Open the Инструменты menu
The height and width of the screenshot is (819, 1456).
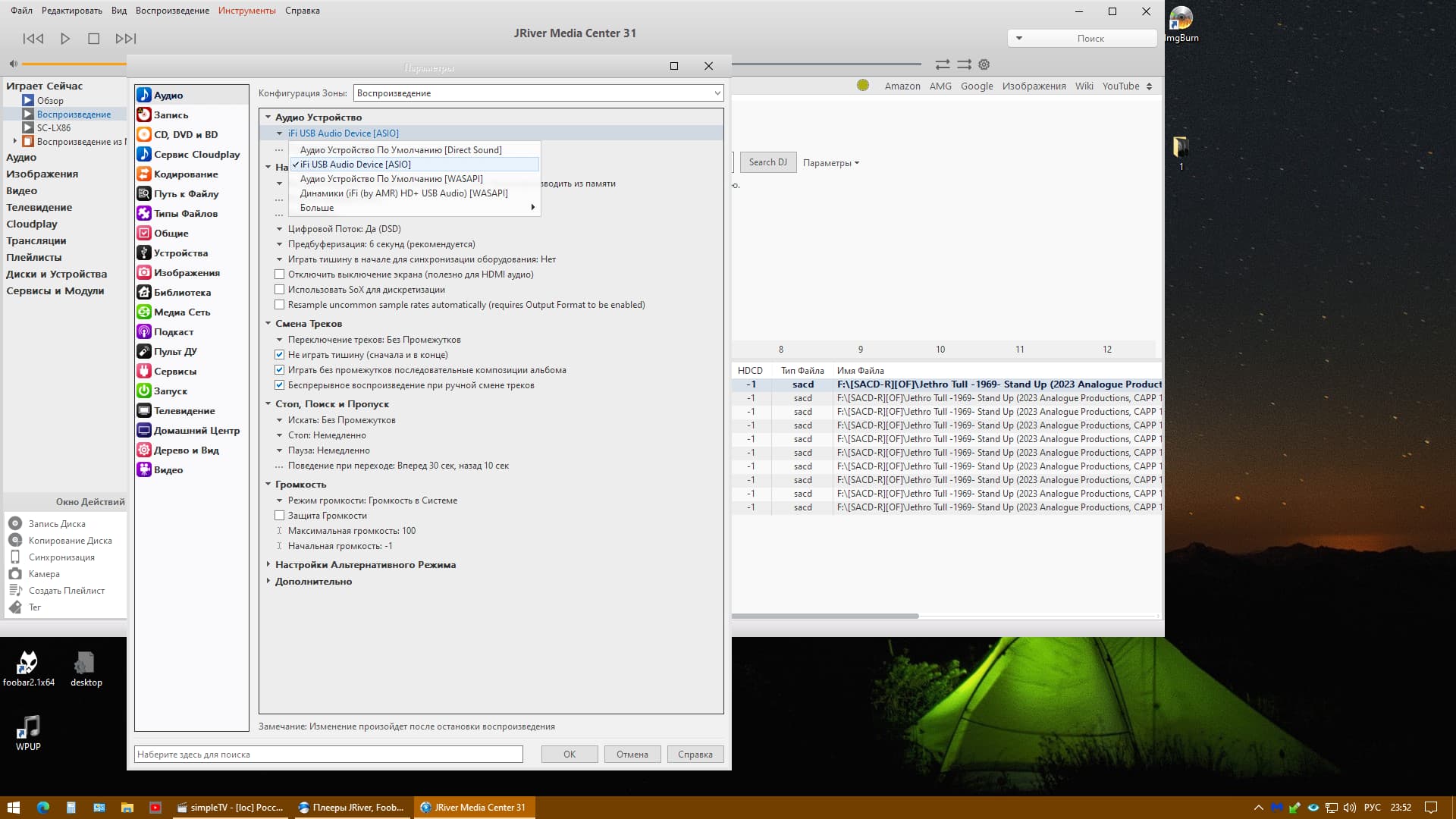click(247, 11)
